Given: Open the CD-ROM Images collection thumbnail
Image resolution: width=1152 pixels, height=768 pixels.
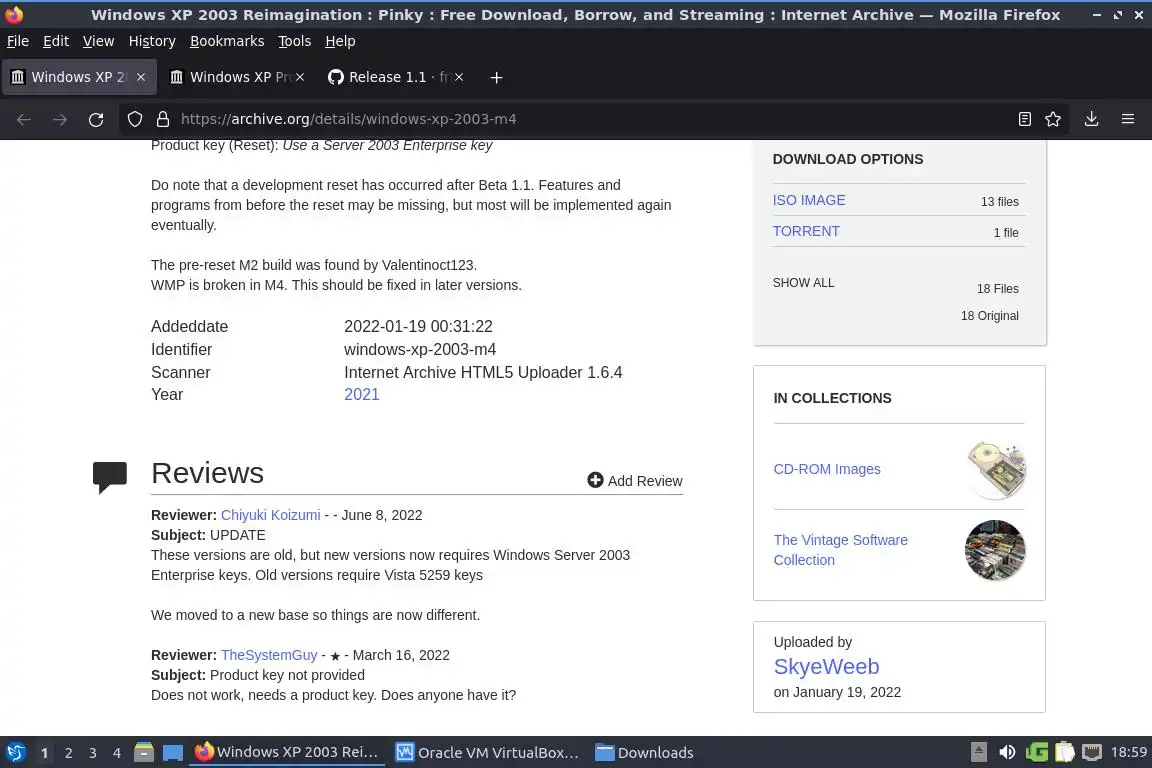Looking at the screenshot, I should (x=996, y=470).
